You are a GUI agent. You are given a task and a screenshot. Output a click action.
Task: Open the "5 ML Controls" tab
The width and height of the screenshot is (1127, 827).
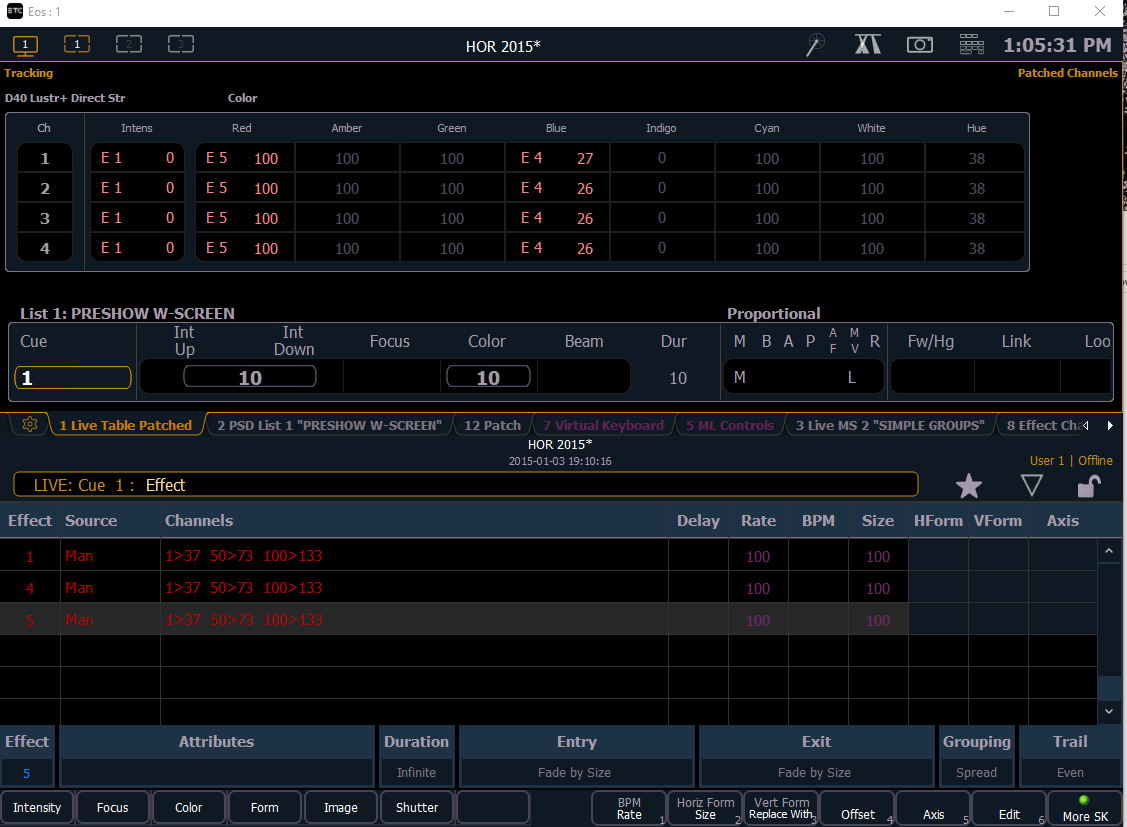(730, 425)
